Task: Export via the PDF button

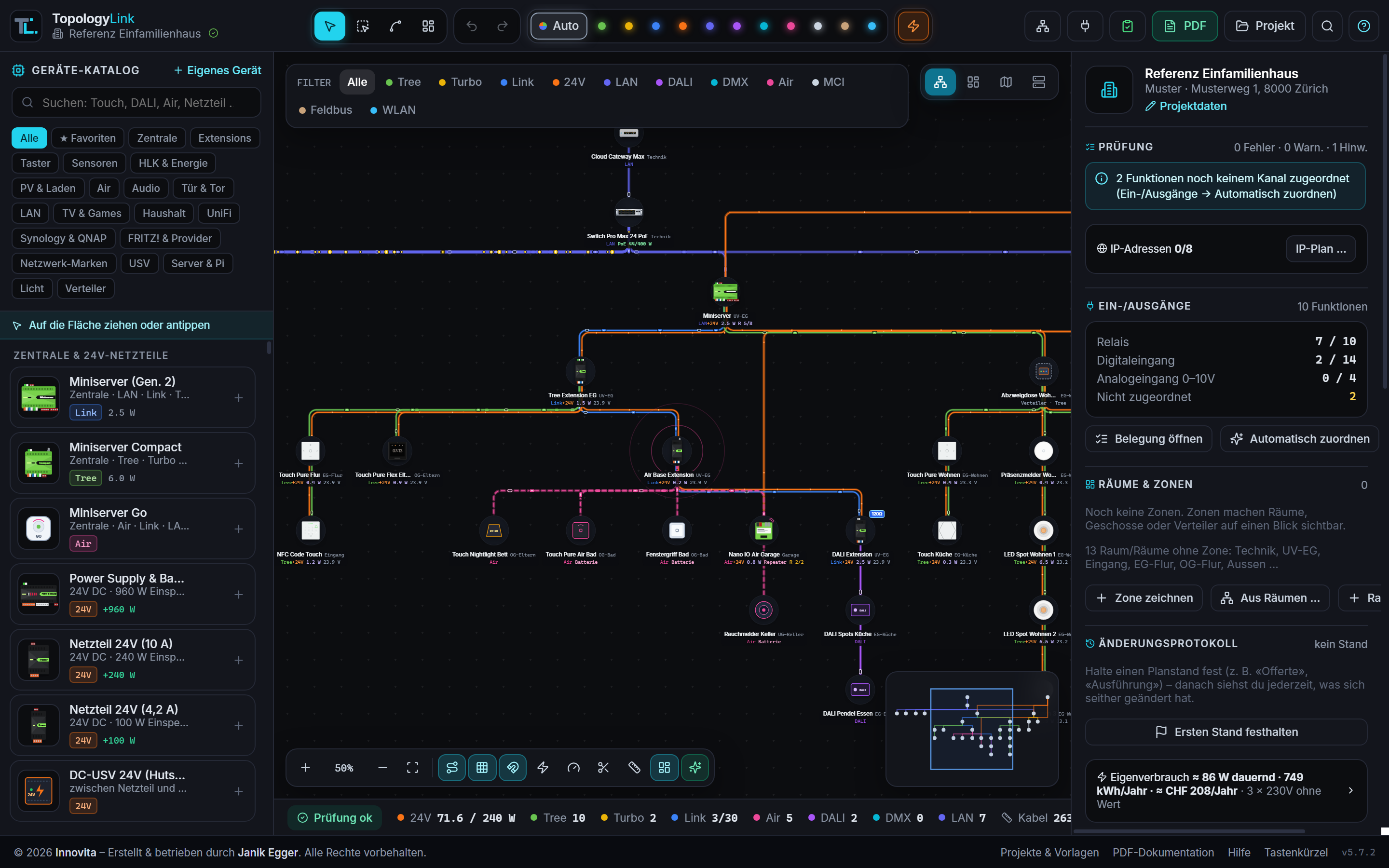Action: [1185, 27]
